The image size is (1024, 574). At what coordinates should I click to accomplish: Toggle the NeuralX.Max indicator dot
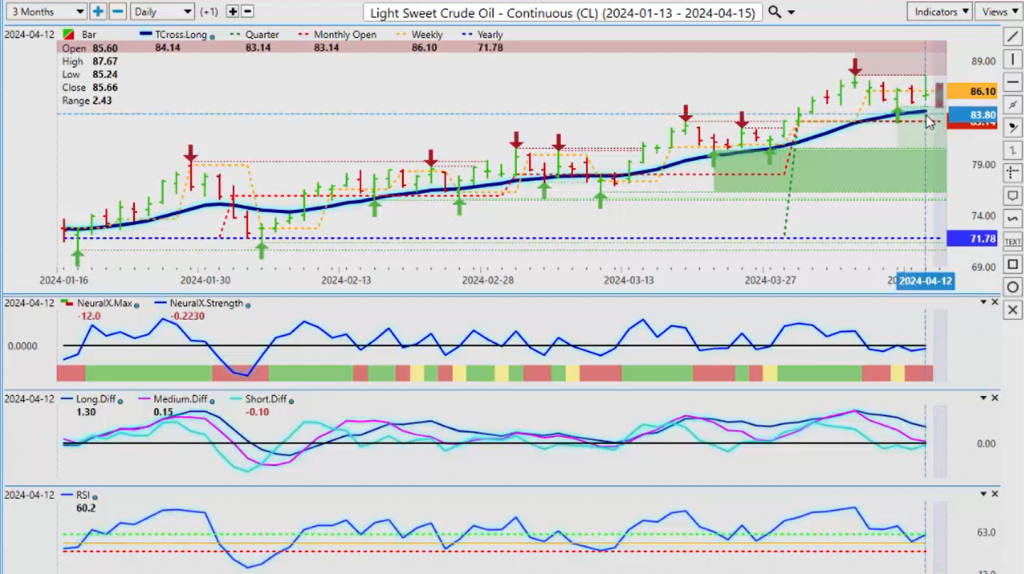click(136, 305)
